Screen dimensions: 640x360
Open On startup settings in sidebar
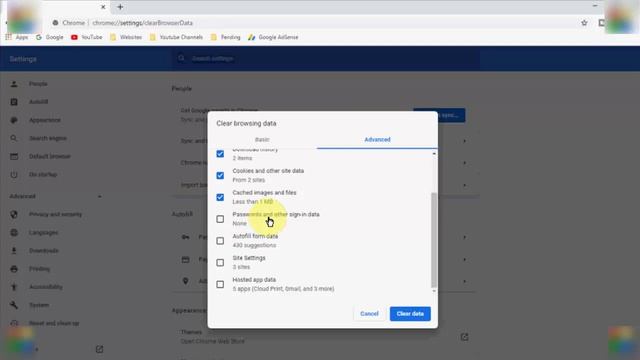point(43,174)
